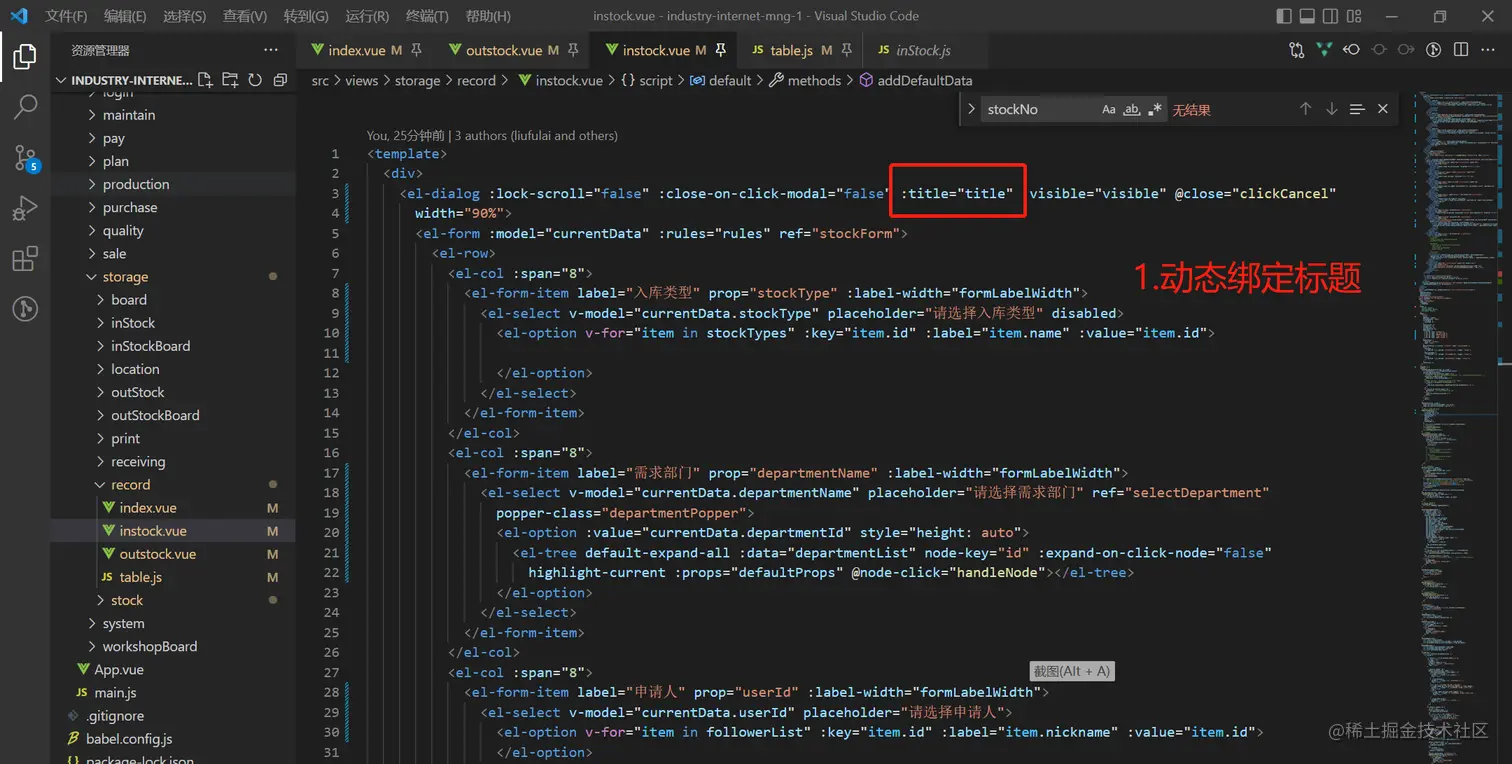Split the editor to the right

(x=1461, y=50)
